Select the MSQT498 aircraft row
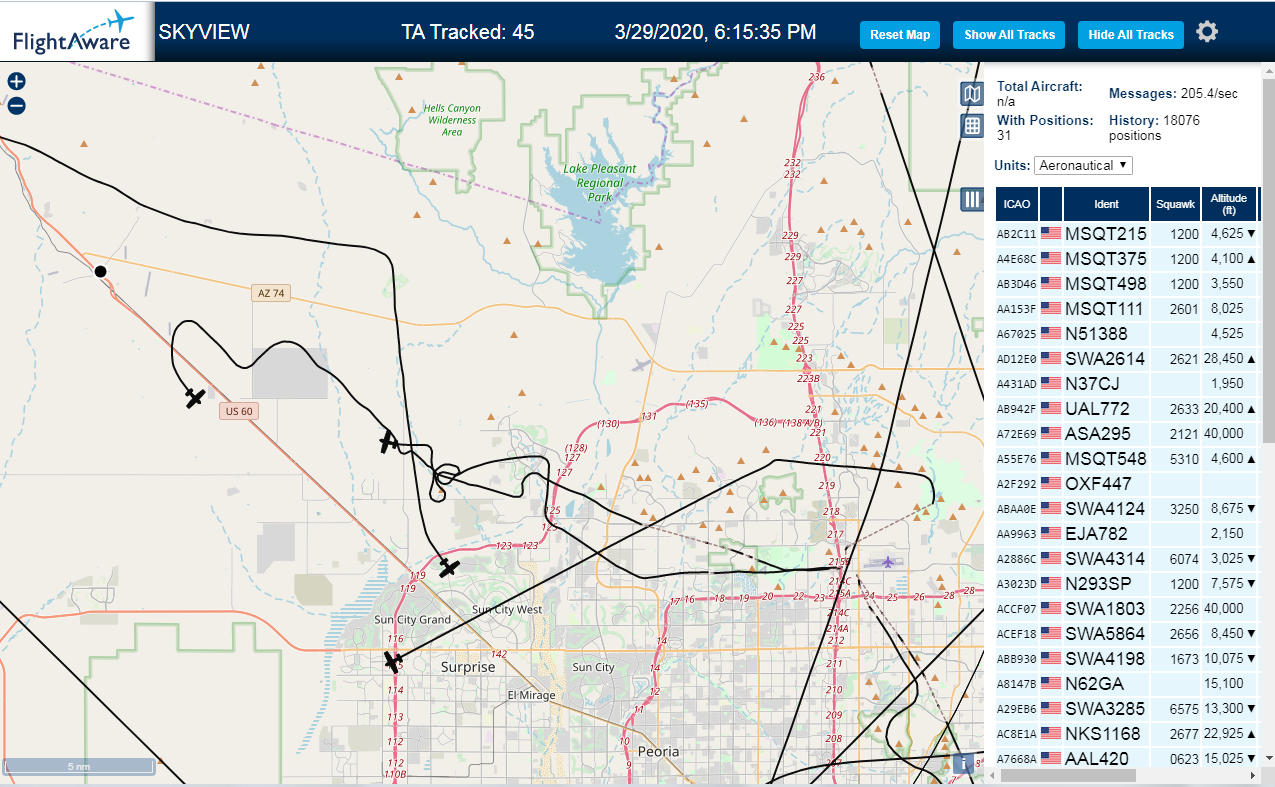1275x787 pixels. click(x=1127, y=283)
